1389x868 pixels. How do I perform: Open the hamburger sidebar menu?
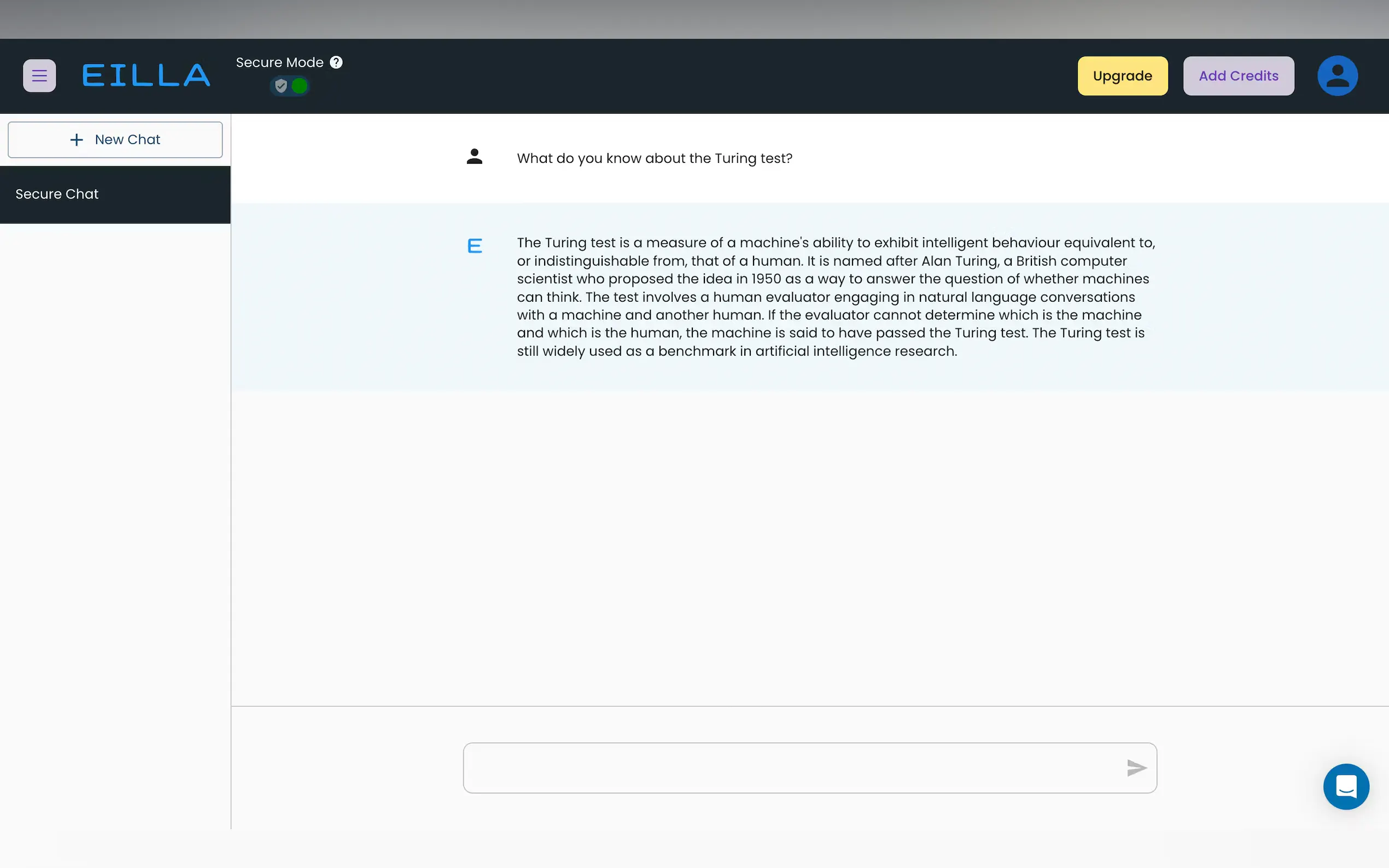[39, 76]
